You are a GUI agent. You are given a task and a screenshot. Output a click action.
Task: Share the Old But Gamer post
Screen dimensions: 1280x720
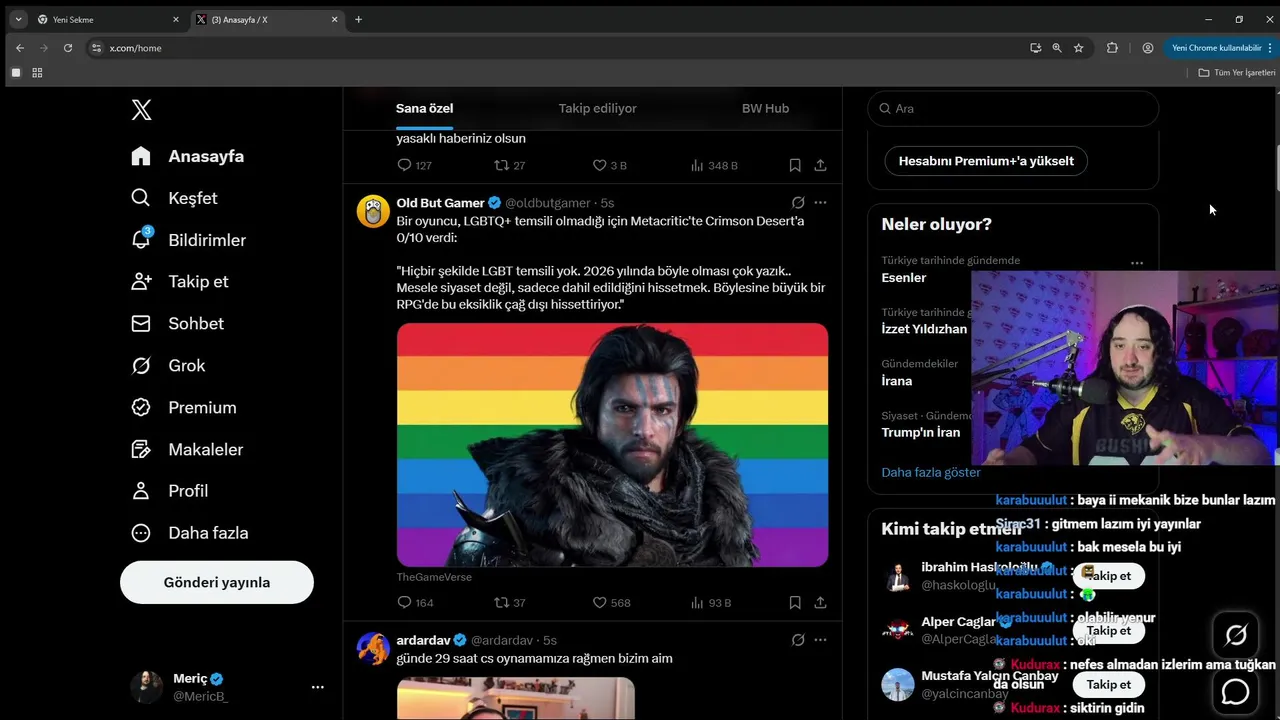(820, 603)
